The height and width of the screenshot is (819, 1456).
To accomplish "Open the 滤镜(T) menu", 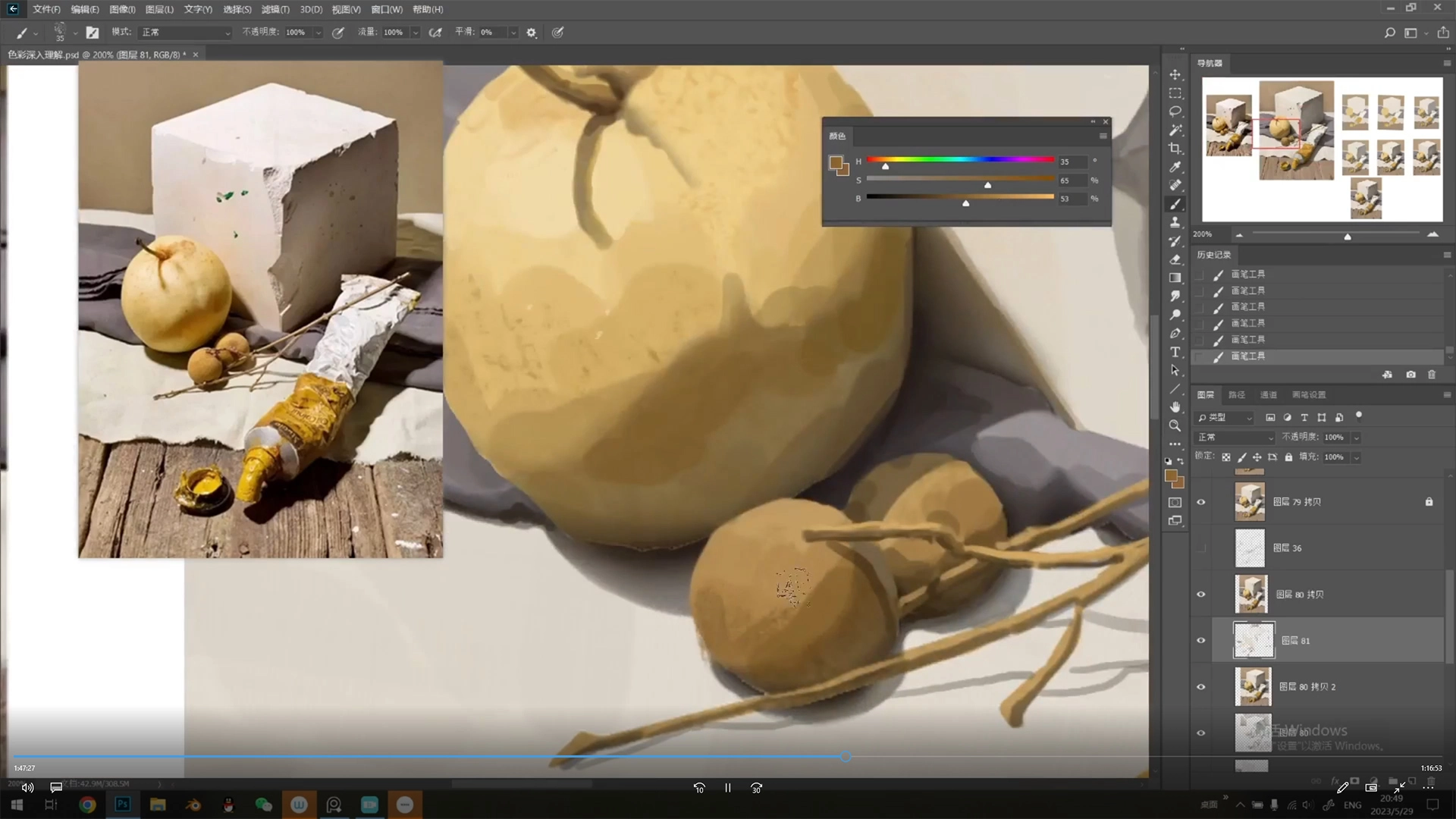I will 275,9.
